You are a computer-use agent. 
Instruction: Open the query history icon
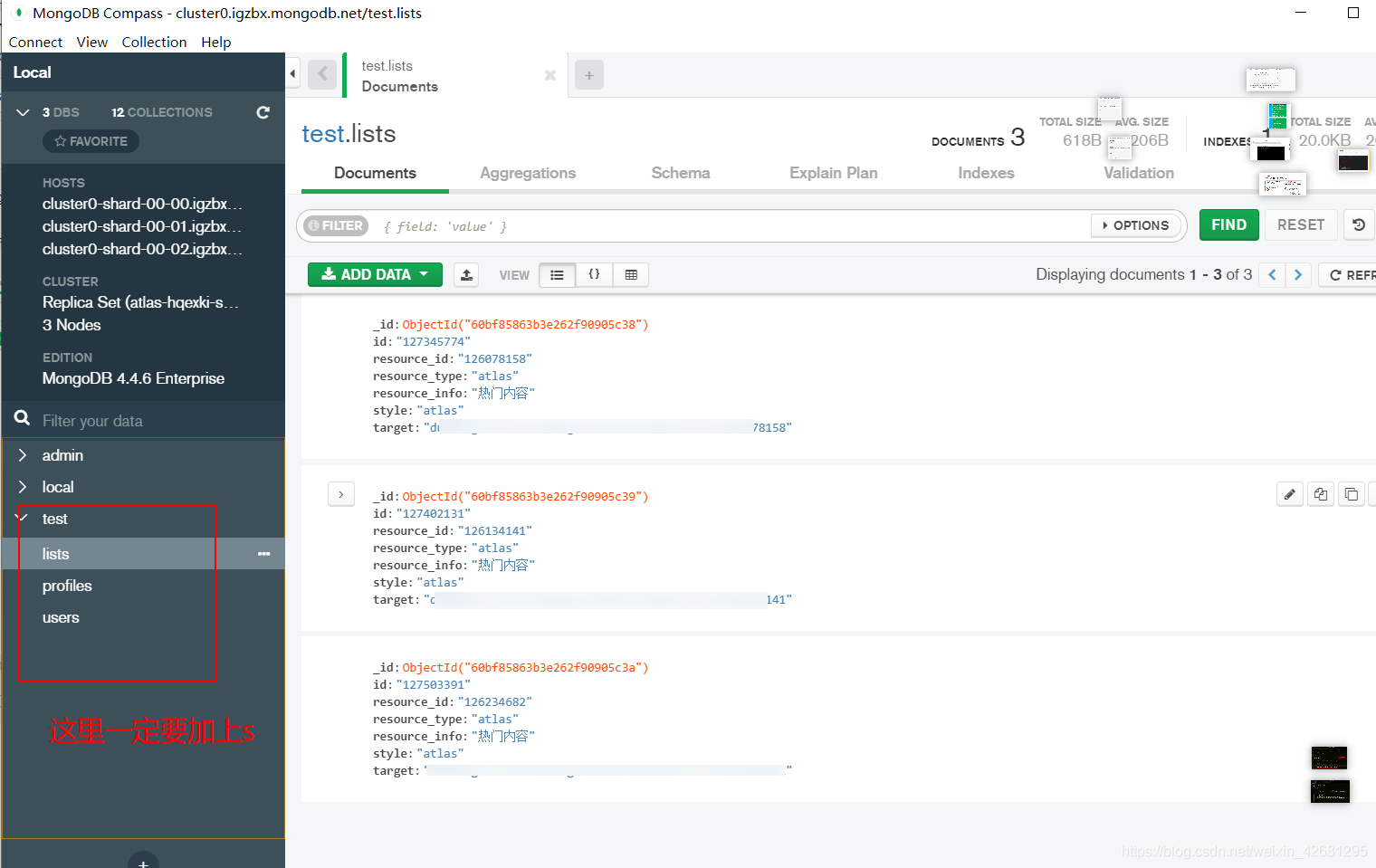[x=1358, y=224]
